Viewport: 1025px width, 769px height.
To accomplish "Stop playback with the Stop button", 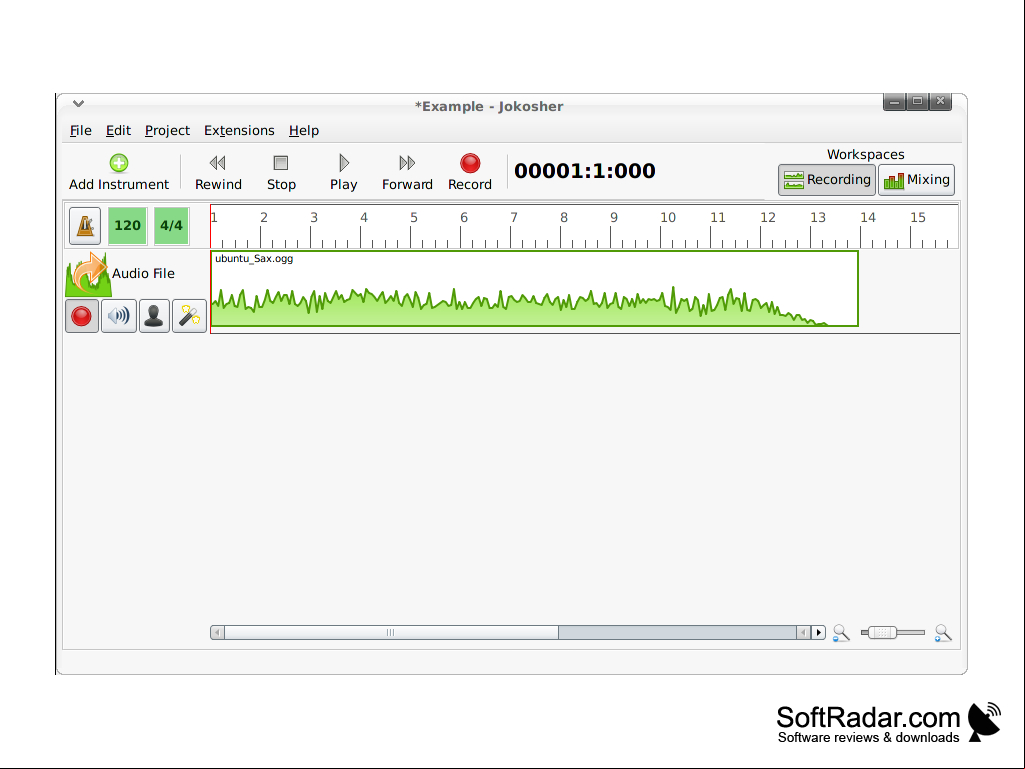I will (281, 173).
